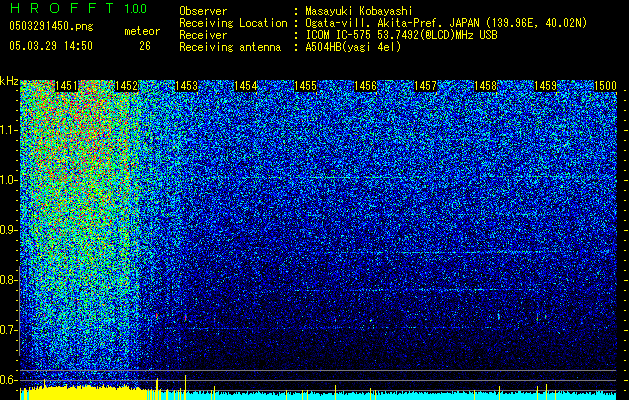Click the date stamp 05.03.29 14:50
This screenshot has height=400, width=629.
tap(51, 46)
